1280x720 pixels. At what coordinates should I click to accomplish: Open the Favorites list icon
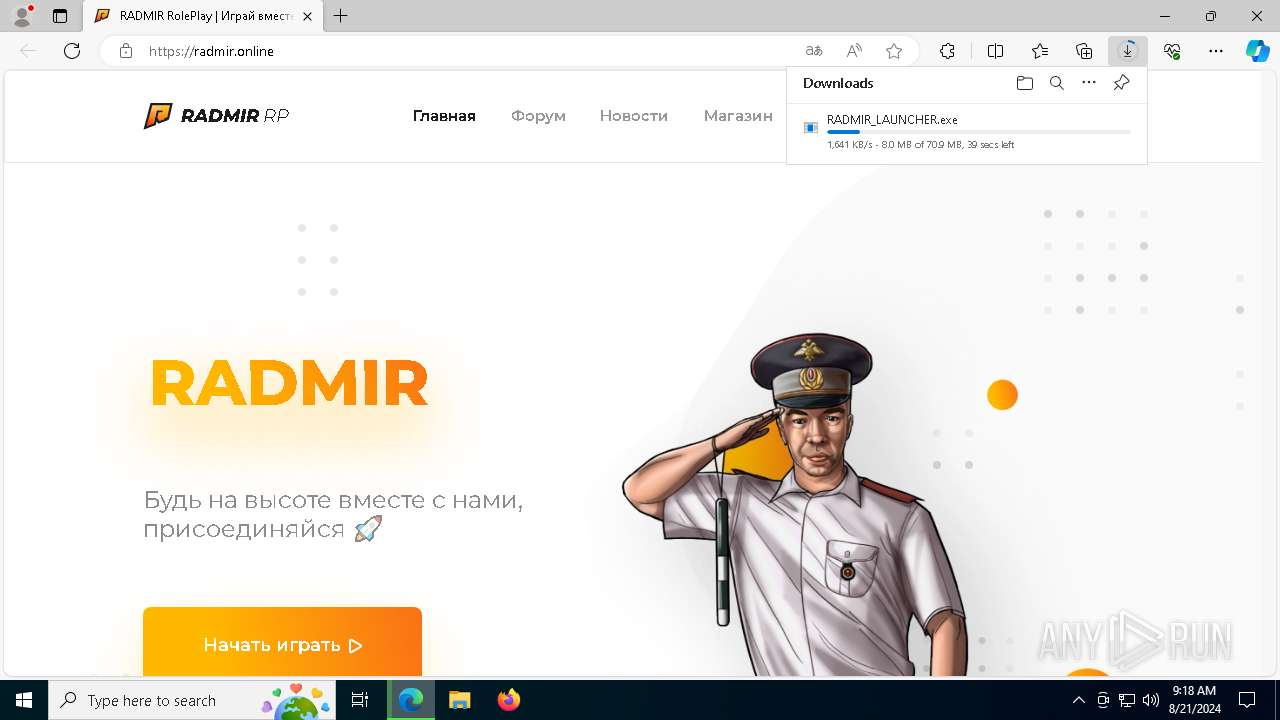(1040, 51)
